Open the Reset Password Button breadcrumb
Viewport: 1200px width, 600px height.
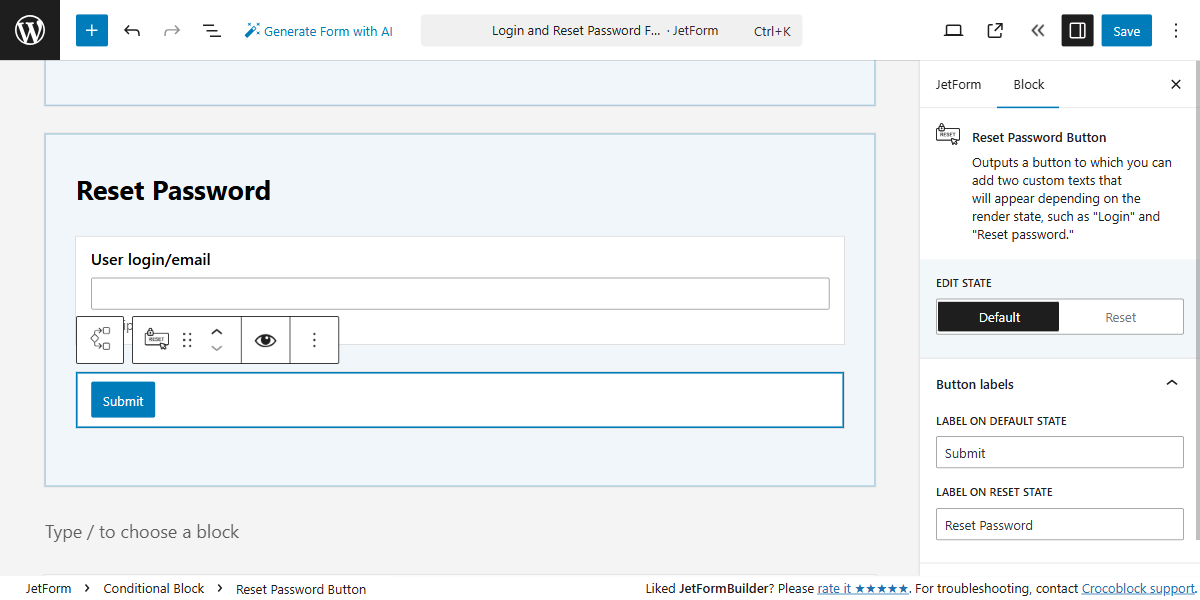pos(301,588)
